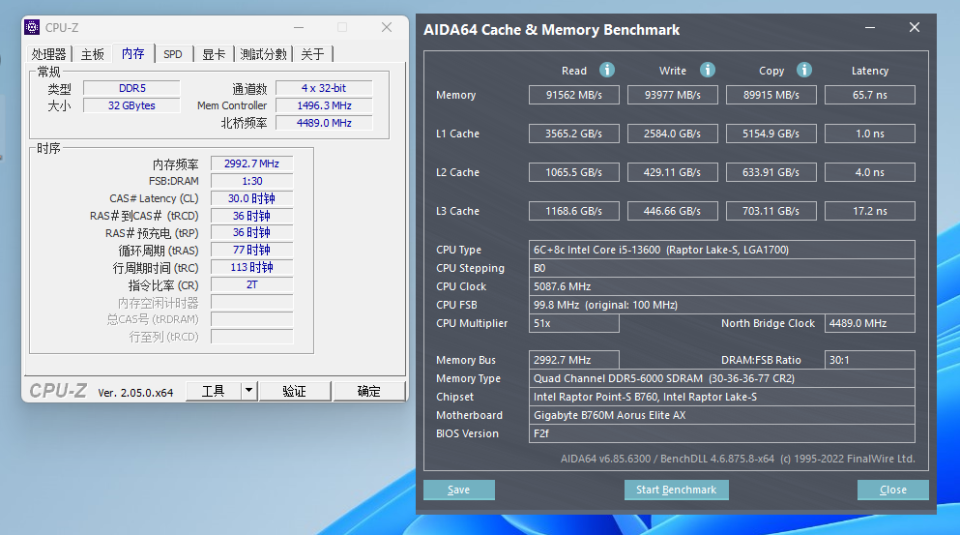Click the CPU-Z app icon in title bar

[x=32, y=27]
